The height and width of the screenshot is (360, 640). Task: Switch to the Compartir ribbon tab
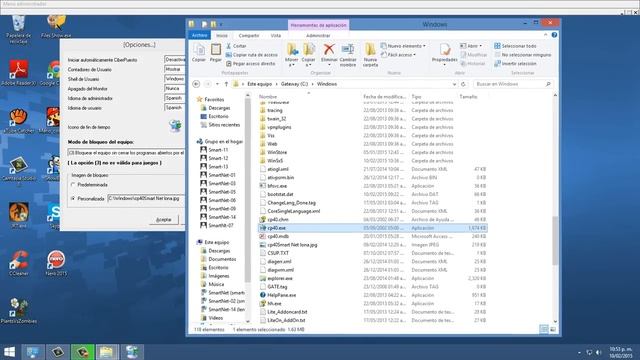pyautogui.click(x=249, y=36)
